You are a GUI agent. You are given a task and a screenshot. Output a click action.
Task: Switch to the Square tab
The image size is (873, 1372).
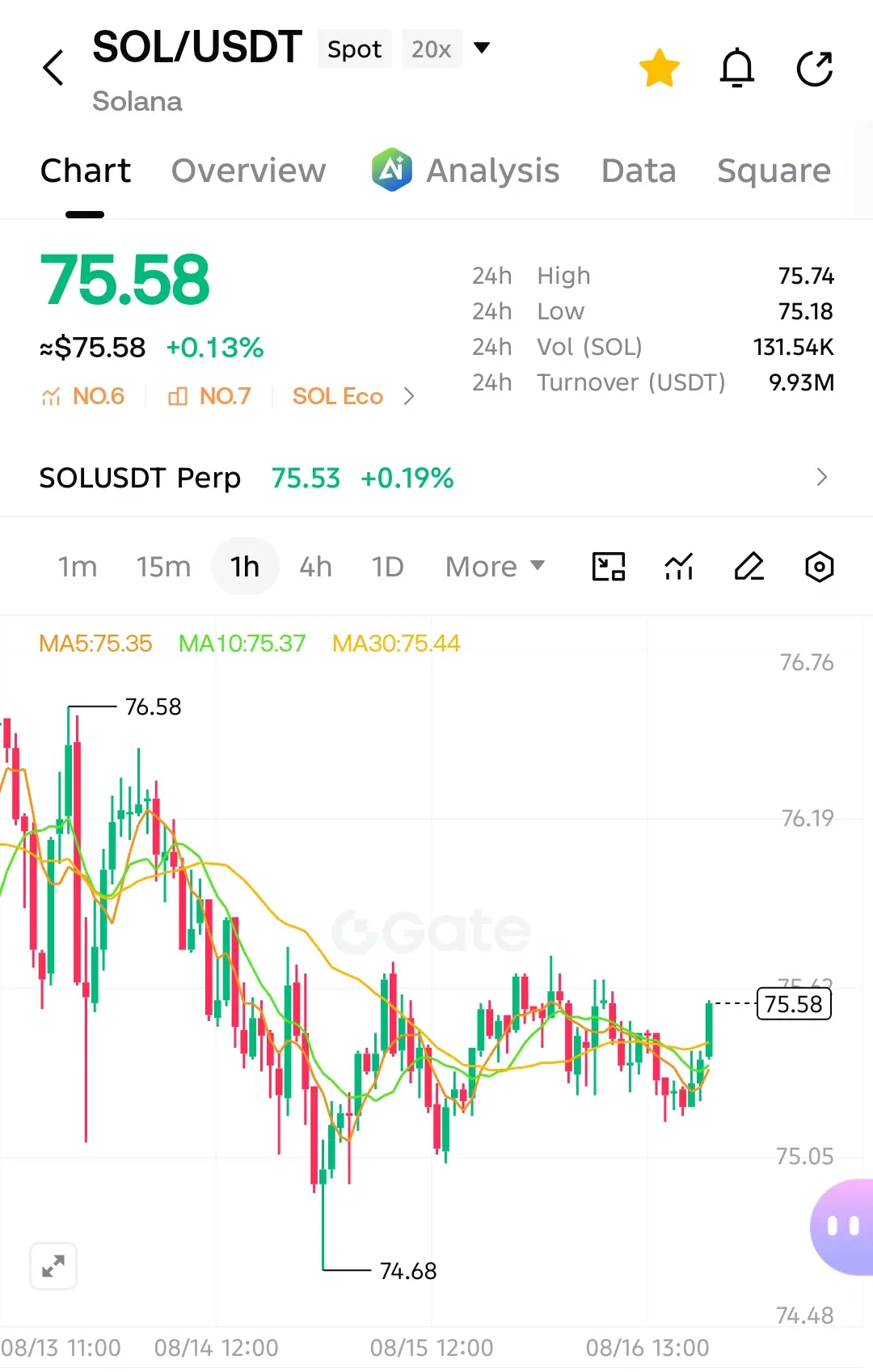pyautogui.click(x=774, y=171)
